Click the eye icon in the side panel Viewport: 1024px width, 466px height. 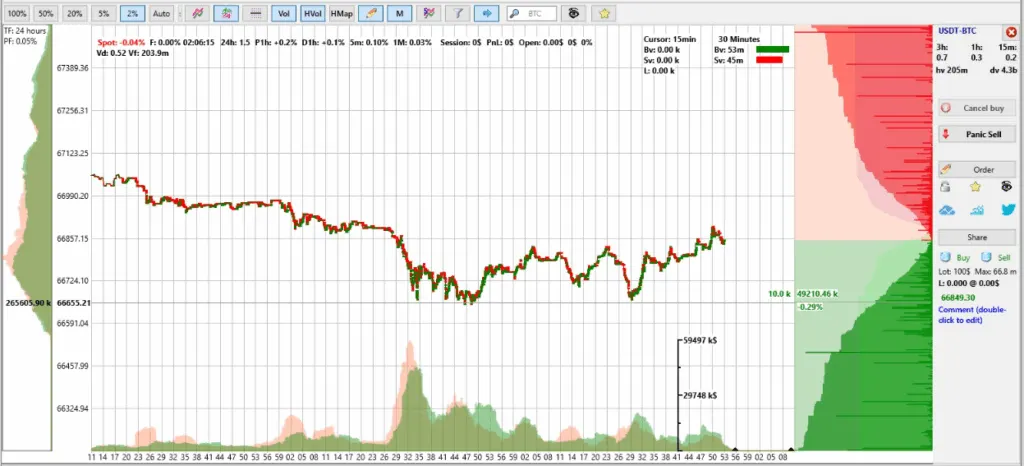pyautogui.click(x=1006, y=187)
